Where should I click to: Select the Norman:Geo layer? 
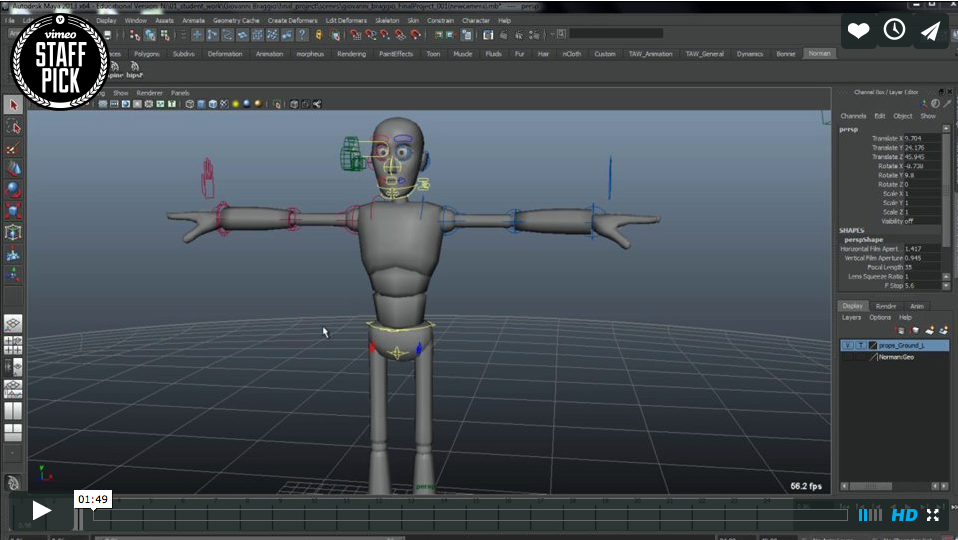pos(896,357)
